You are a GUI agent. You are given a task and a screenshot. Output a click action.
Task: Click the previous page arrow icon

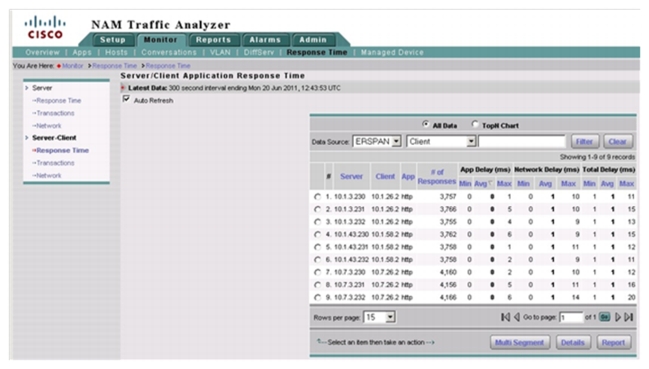coord(517,317)
